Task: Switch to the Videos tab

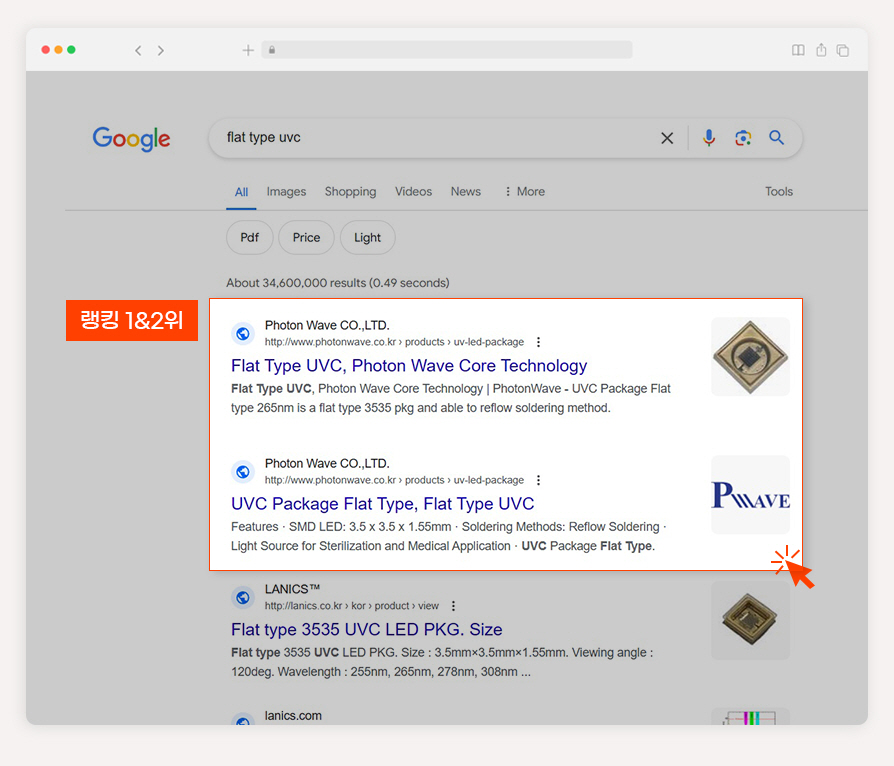Action: (413, 192)
